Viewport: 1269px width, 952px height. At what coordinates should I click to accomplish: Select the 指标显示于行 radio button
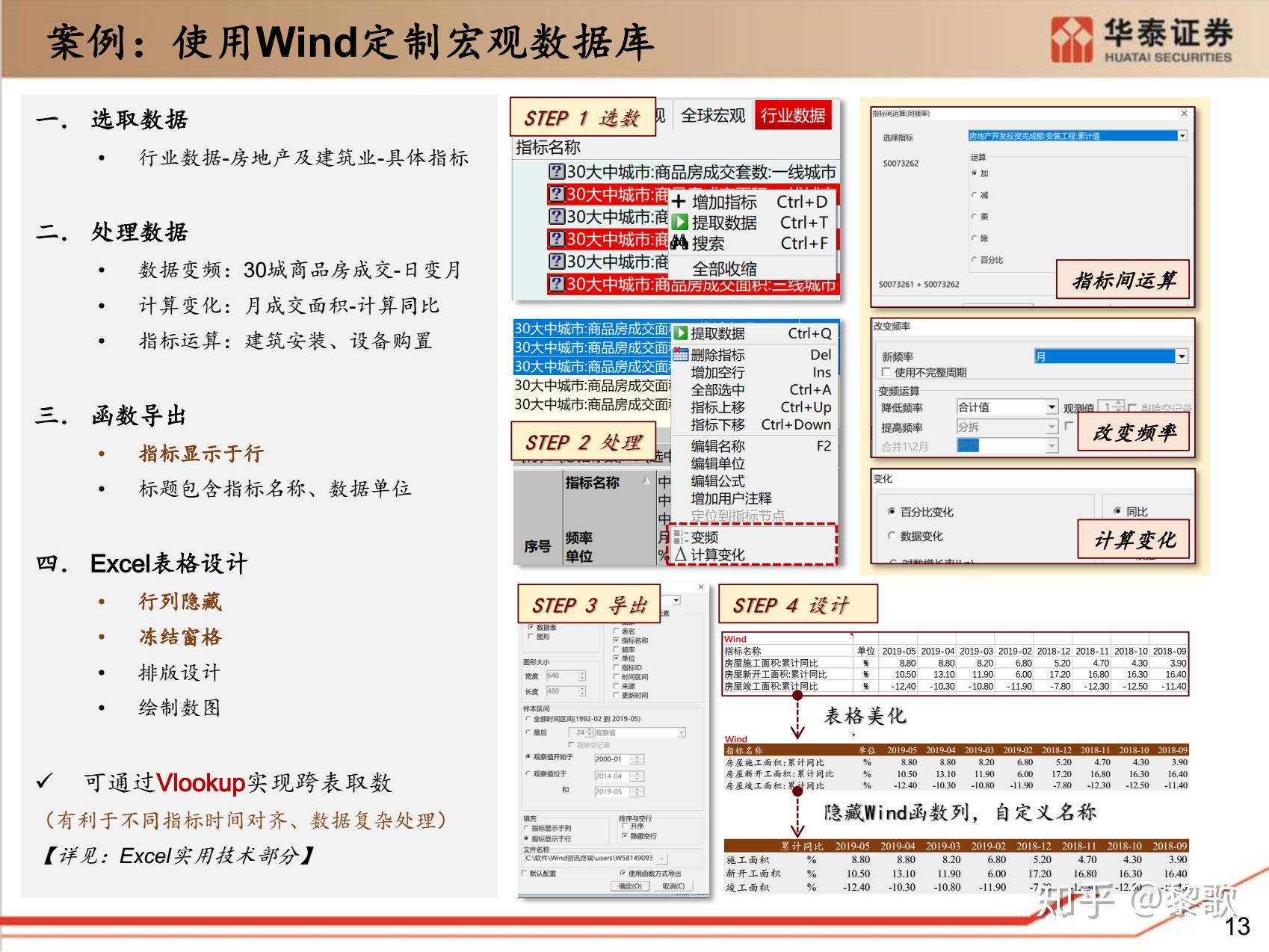tap(527, 838)
